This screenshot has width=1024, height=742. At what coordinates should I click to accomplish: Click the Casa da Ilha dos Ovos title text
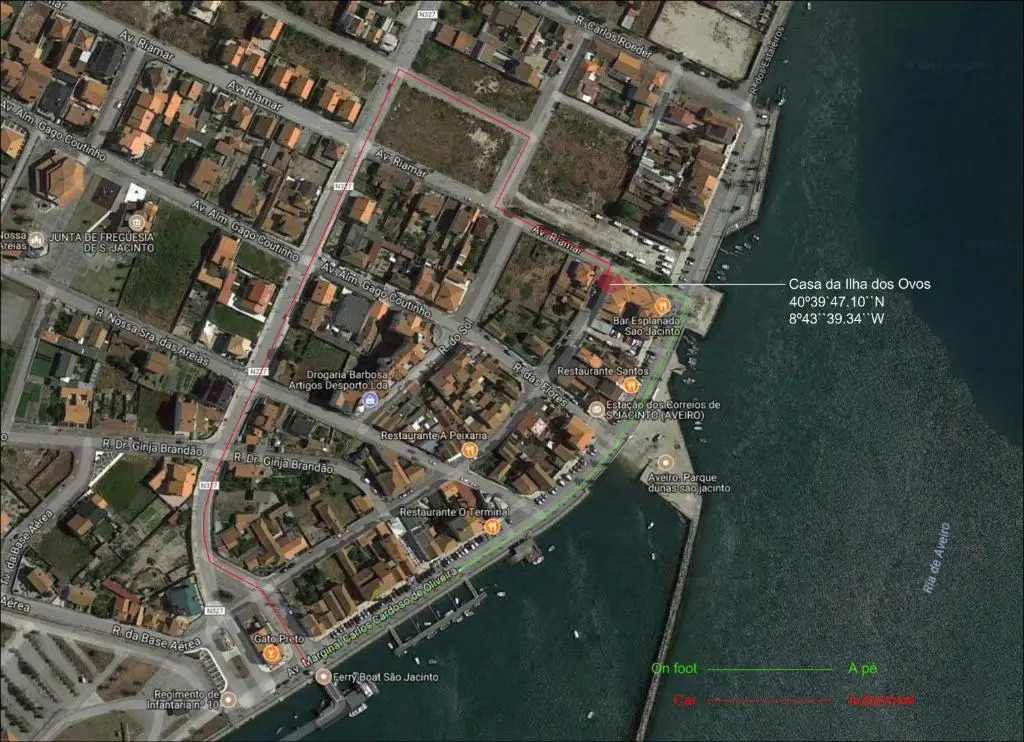tap(859, 285)
